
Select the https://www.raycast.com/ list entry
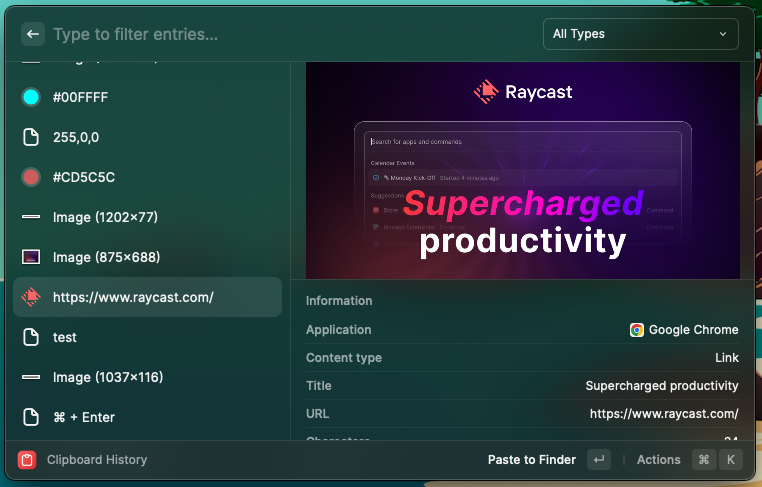click(147, 297)
